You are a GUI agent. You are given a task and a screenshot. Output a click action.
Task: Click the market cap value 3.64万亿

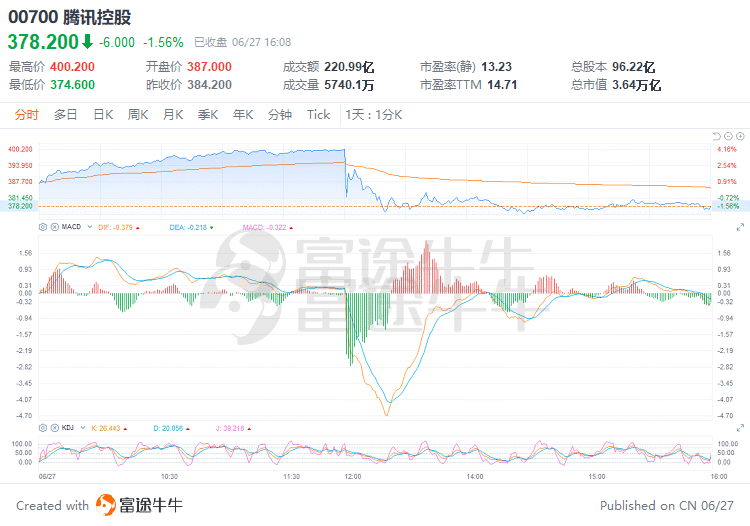point(637,85)
